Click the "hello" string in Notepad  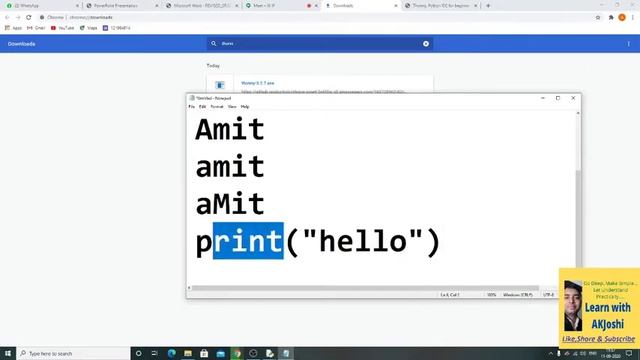point(362,241)
